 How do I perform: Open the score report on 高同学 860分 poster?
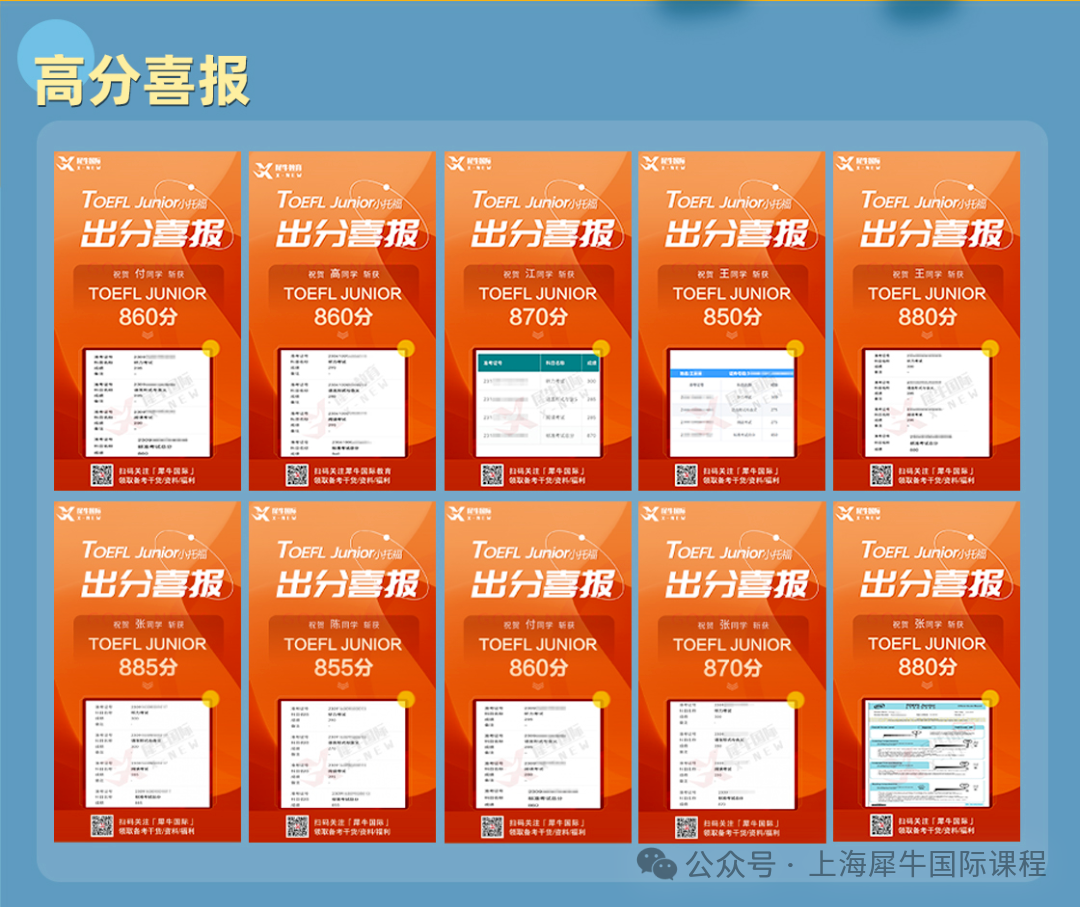[342, 403]
